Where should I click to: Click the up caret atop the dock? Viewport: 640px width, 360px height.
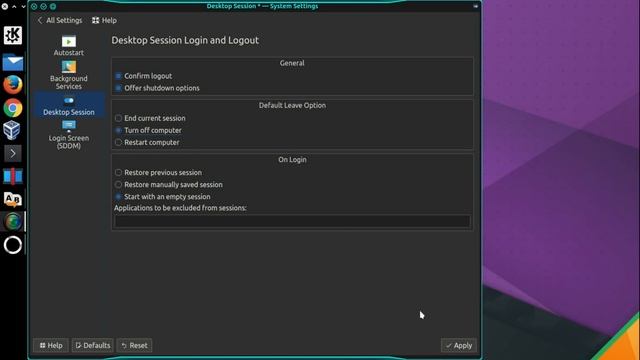tap(14, 7)
